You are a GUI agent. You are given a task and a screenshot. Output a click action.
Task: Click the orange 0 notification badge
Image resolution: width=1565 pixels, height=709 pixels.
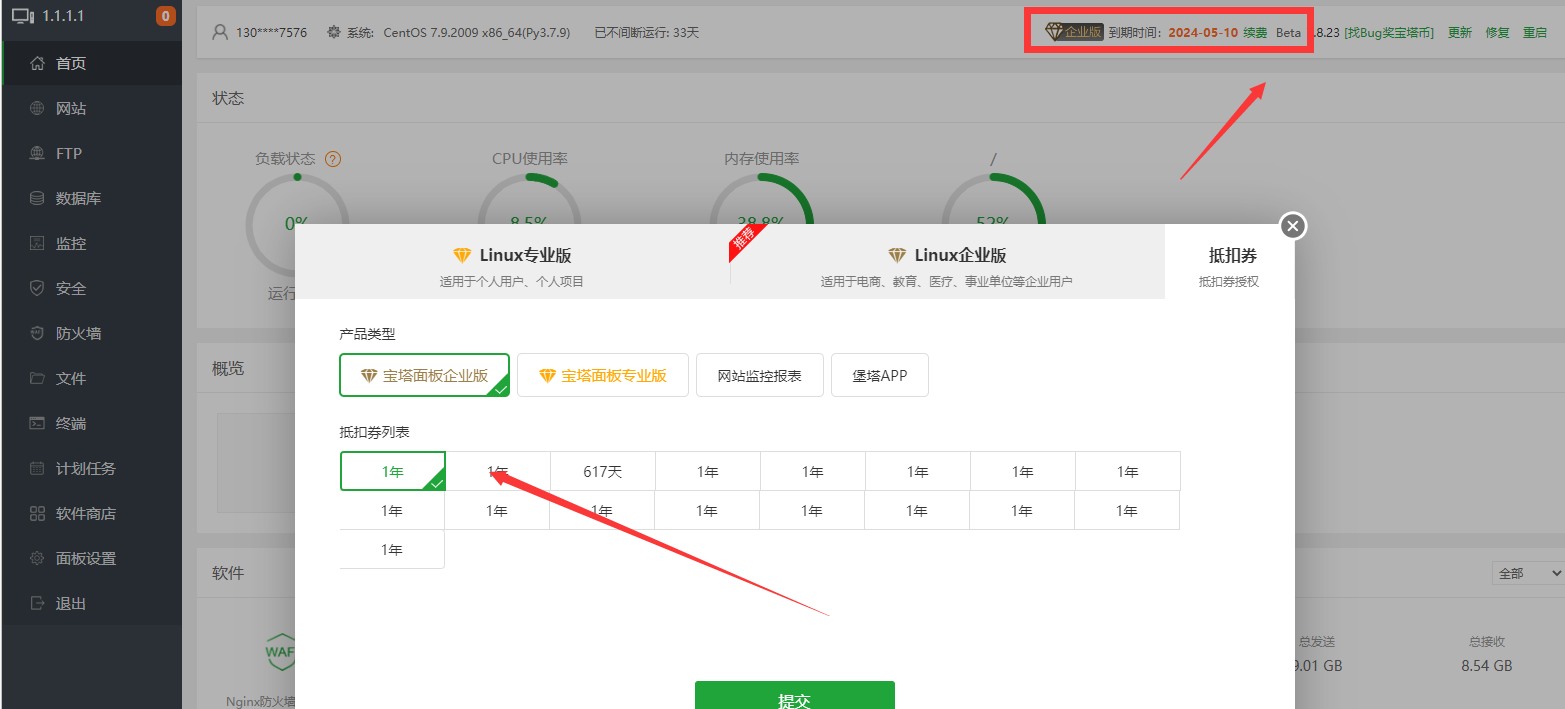click(x=166, y=16)
